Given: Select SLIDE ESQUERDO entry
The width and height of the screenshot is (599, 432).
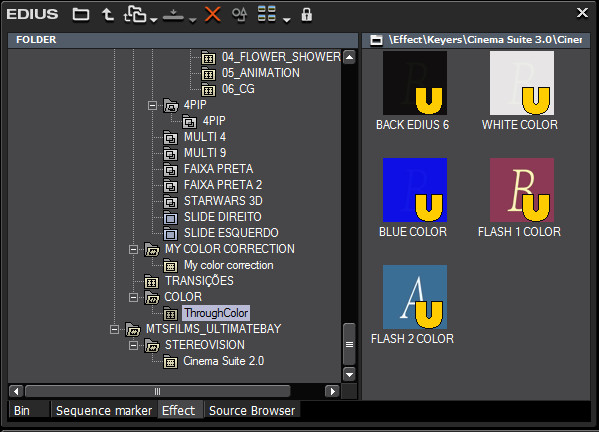Looking at the screenshot, I should pos(231,233).
